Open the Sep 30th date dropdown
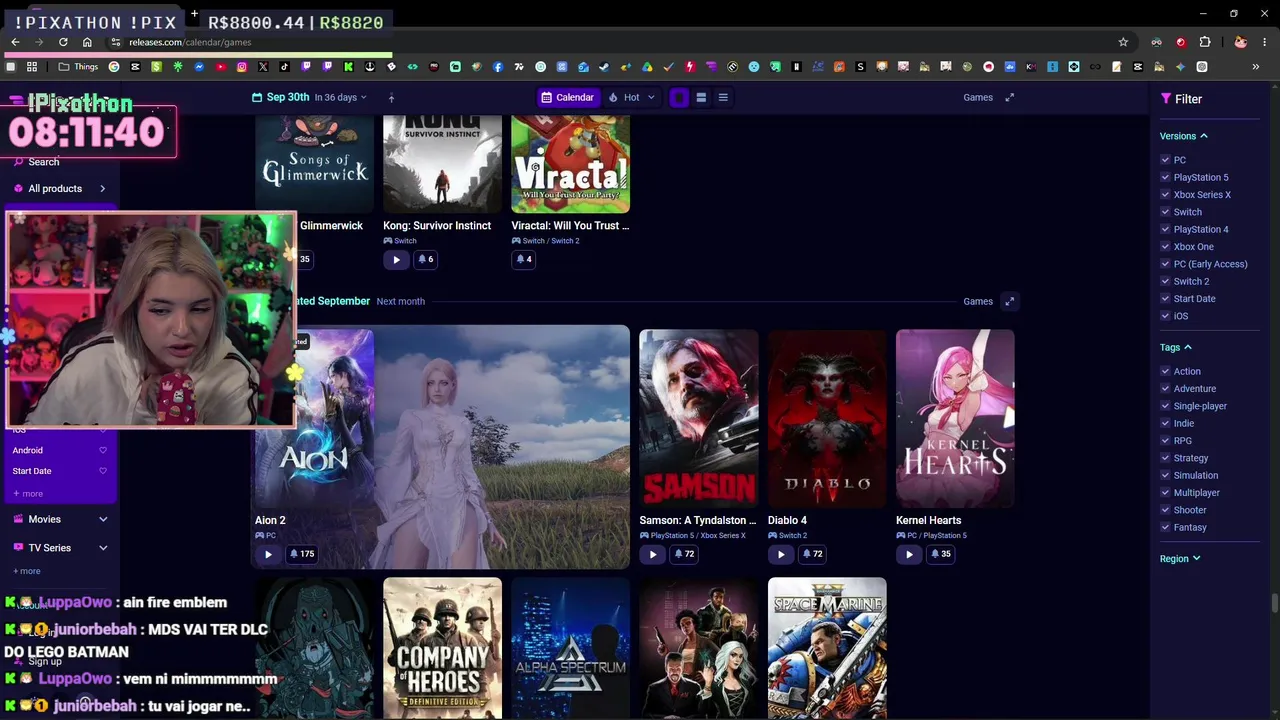 310,97
